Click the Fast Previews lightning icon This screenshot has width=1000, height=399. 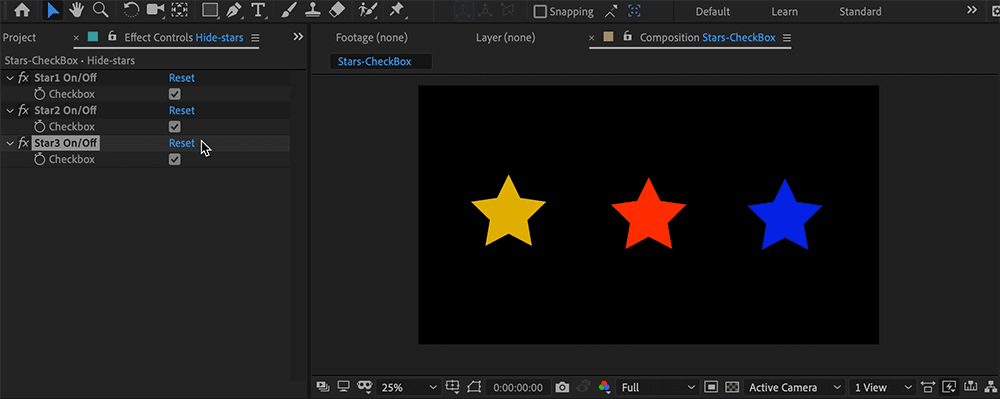click(949, 387)
